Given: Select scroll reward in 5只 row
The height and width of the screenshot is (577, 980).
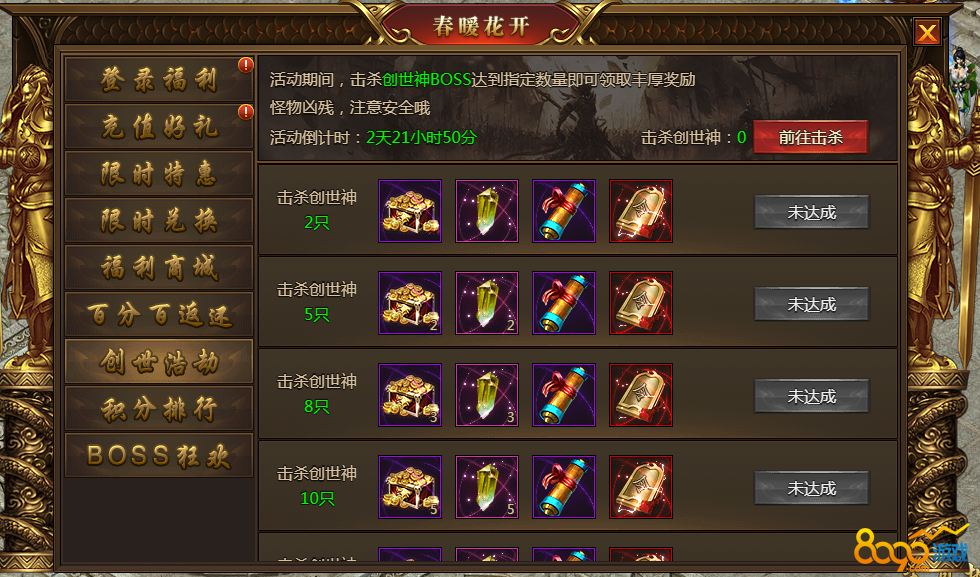Looking at the screenshot, I should click(564, 303).
